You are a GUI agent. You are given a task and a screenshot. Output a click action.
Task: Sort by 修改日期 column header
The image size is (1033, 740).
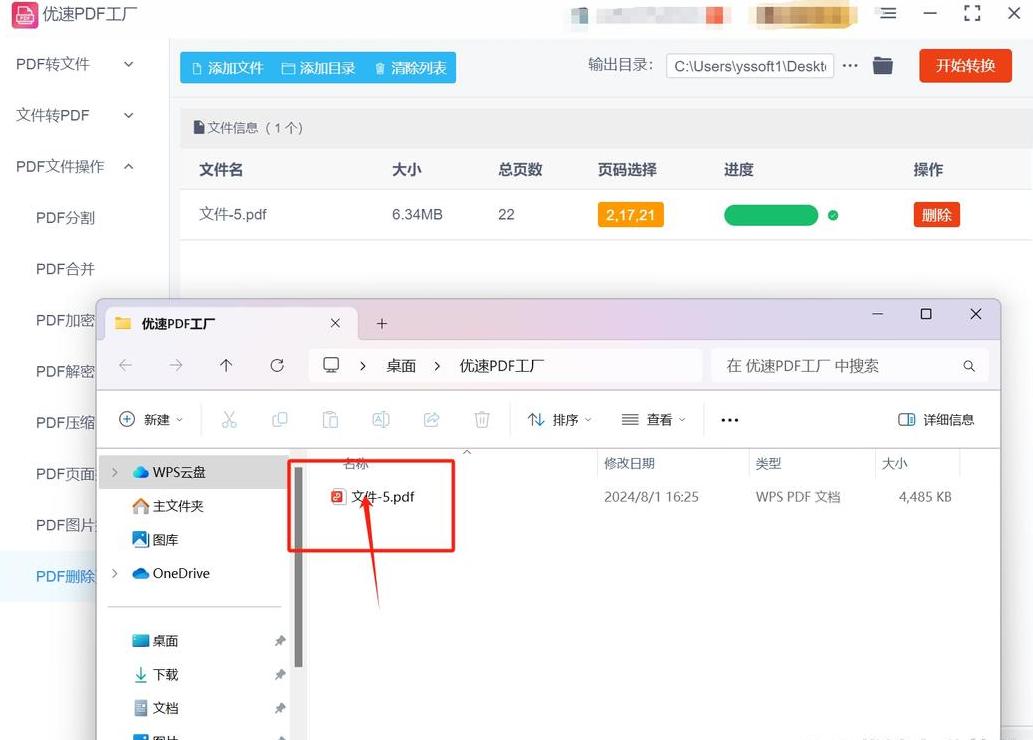[629, 463]
